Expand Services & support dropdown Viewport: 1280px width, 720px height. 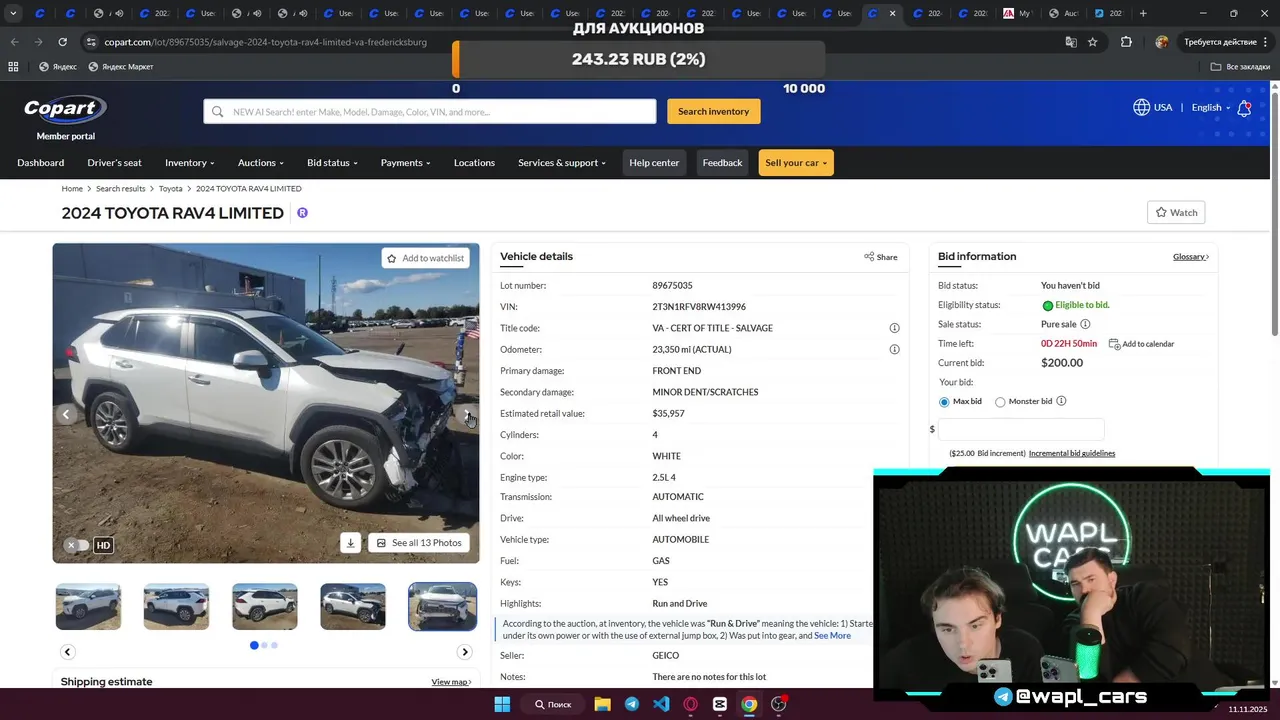562,163
